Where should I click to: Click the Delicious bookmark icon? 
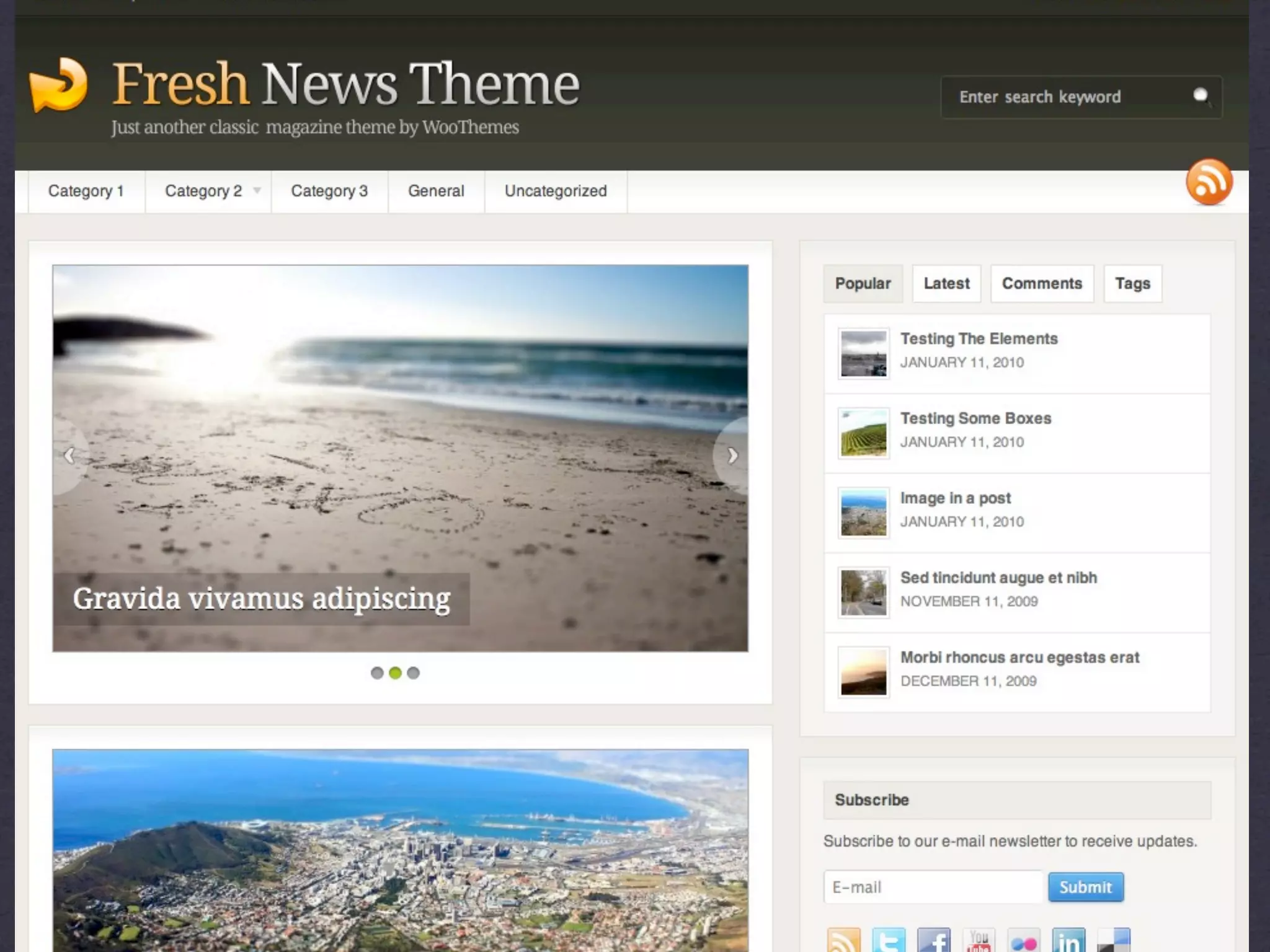pyautogui.click(x=1114, y=941)
